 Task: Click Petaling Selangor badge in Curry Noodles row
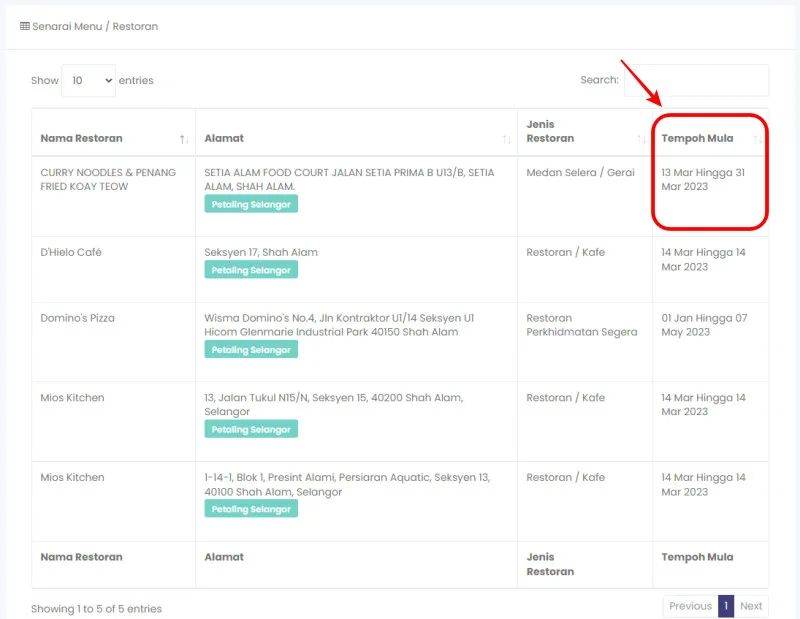click(251, 204)
